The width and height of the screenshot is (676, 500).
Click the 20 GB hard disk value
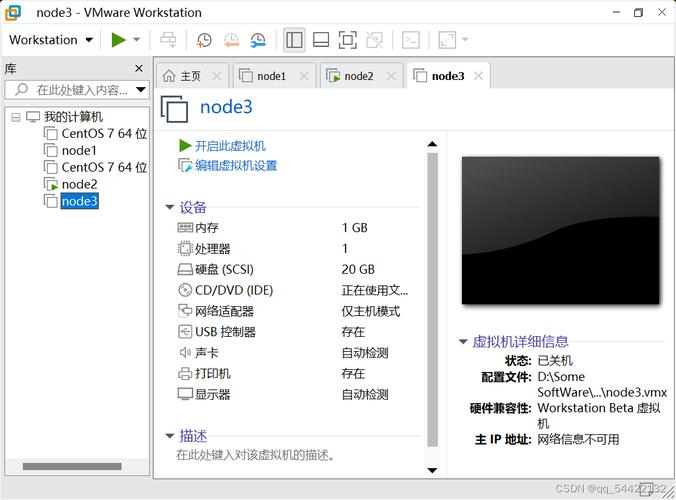point(358,269)
